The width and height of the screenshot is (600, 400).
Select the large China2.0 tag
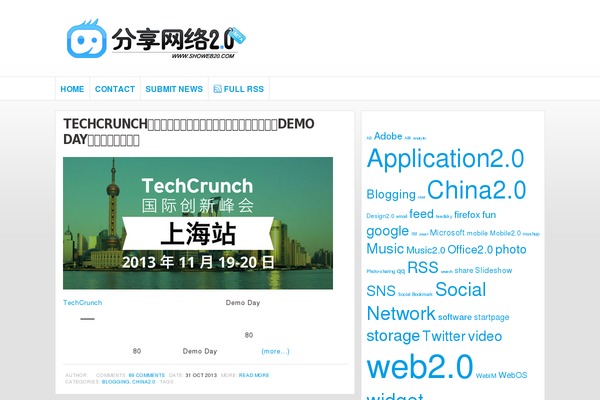tap(477, 190)
